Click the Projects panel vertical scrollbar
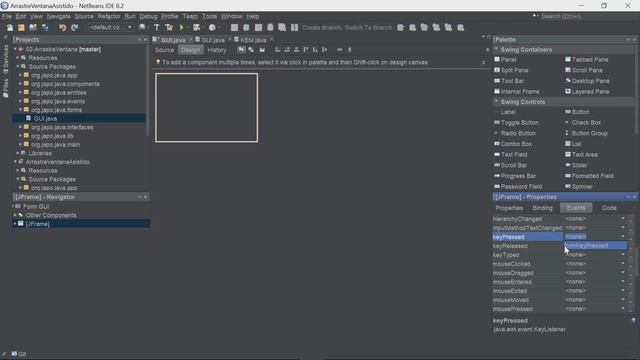The width and height of the screenshot is (640, 360). pyautogui.click(x=147, y=91)
